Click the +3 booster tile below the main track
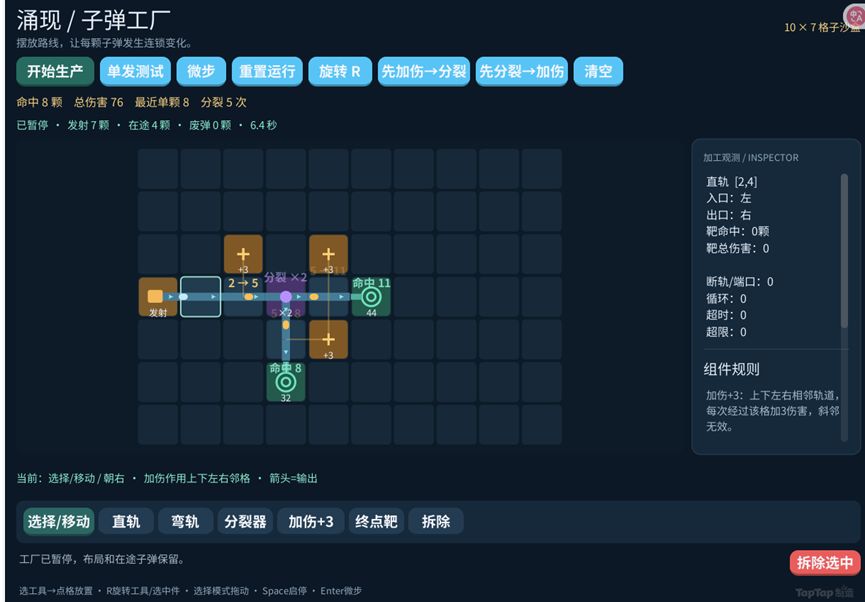The width and height of the screenshot is (865, 602). (x=328, y=340)
